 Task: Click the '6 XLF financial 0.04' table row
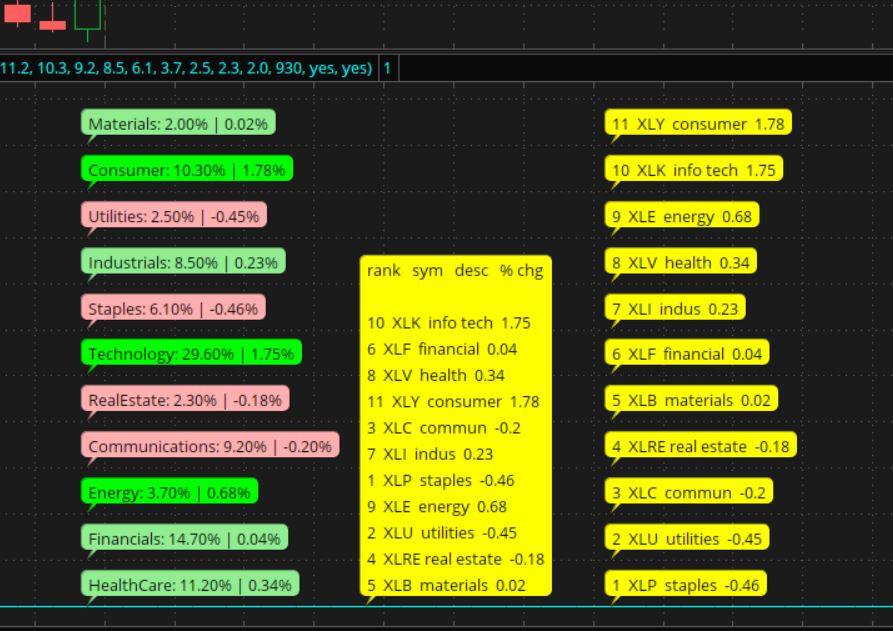442,349
